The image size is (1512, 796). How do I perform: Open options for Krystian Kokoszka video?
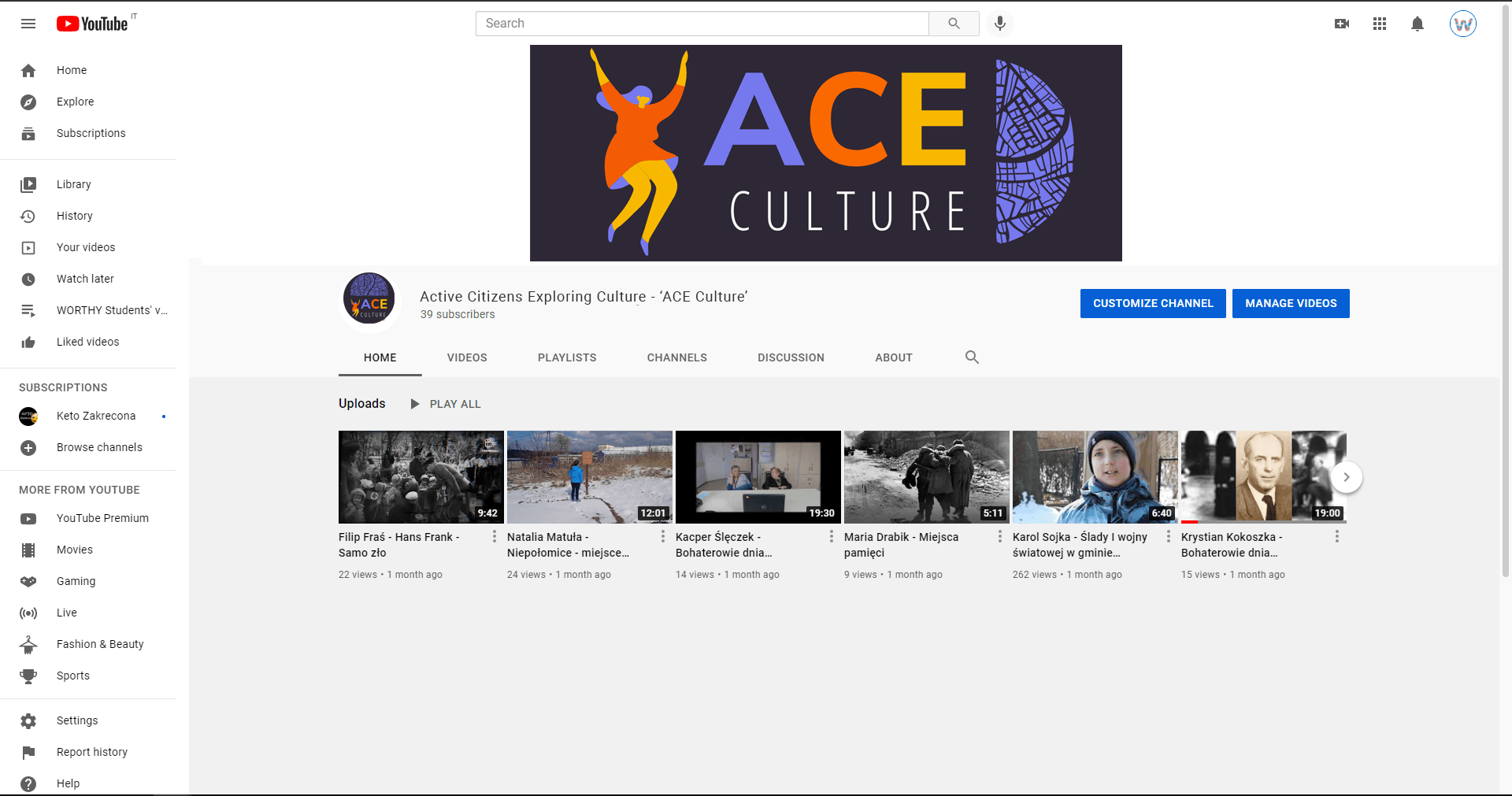[x=1336, y=536]
